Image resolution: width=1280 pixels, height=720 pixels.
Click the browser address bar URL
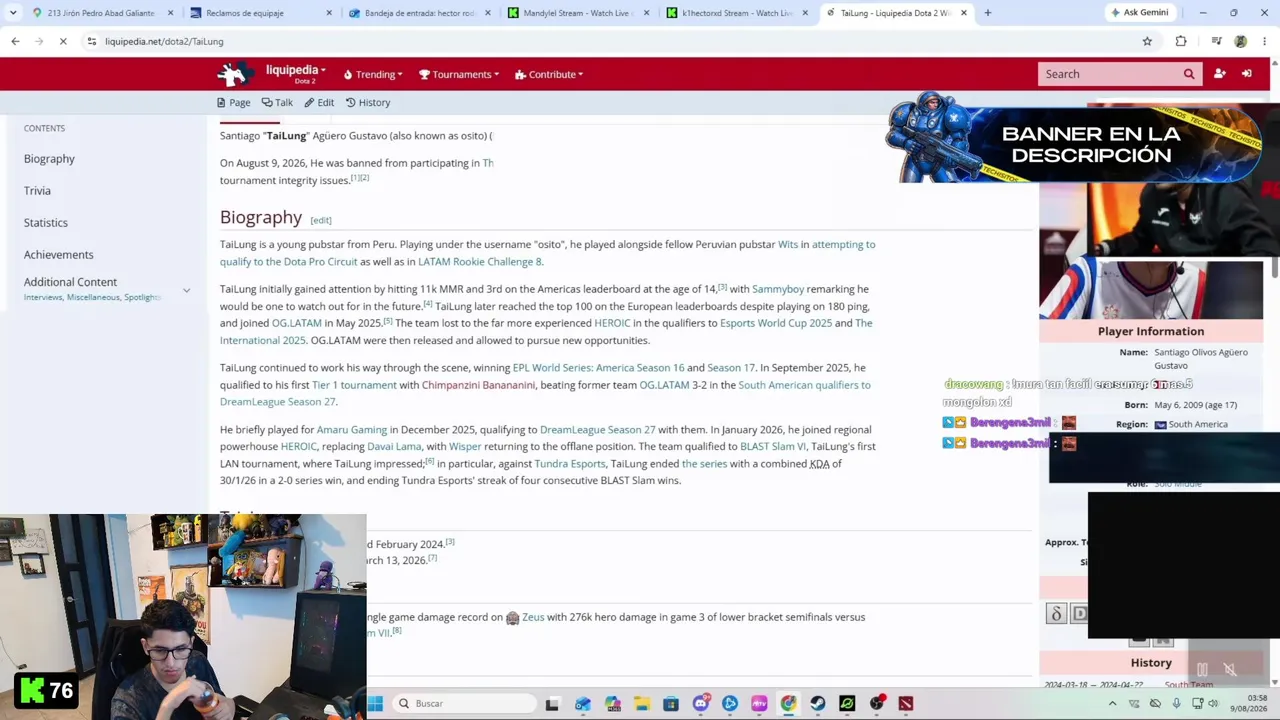click(x=164, y=41)
